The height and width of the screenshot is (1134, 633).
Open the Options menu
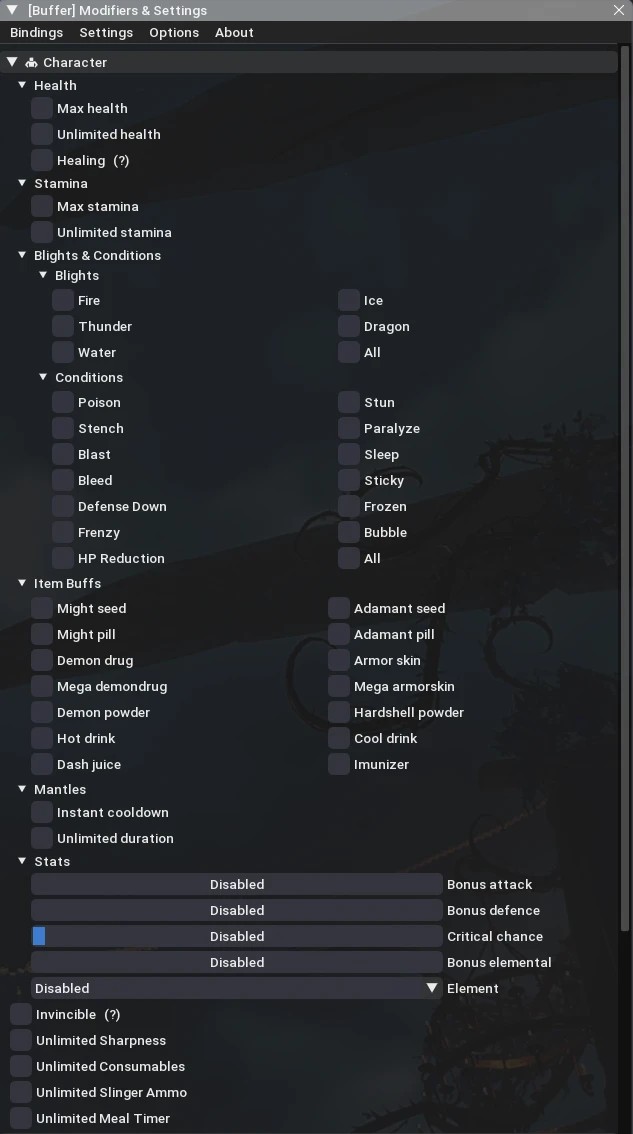tap(174, 33)
